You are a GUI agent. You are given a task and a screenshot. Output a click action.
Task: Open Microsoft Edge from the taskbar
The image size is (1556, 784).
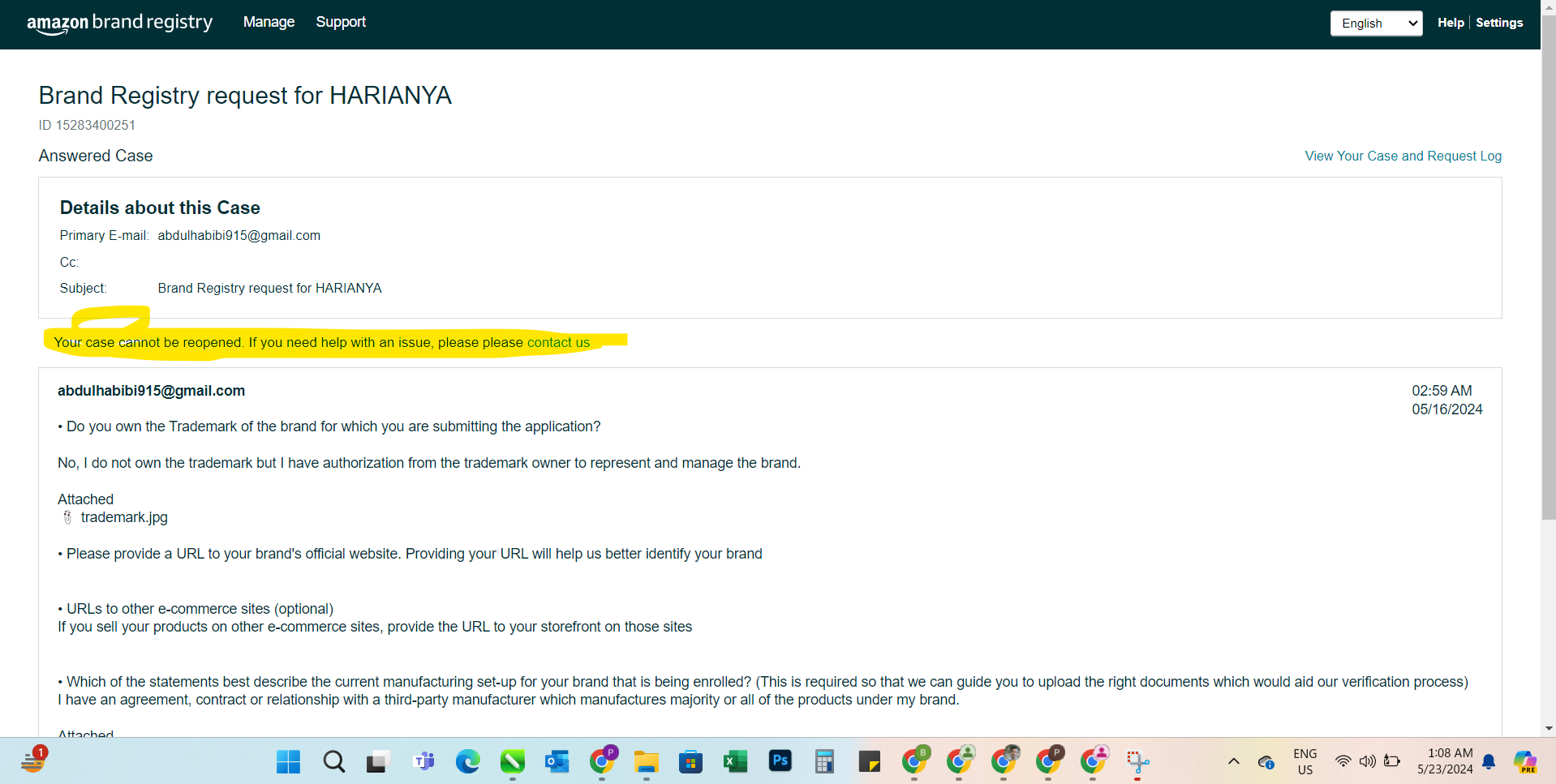467,761
